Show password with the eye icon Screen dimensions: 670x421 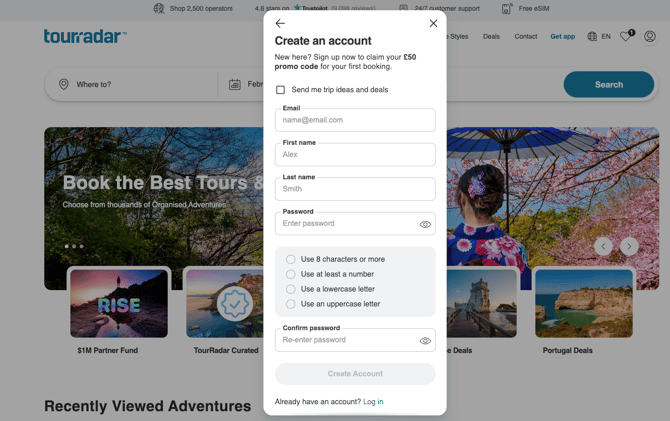[425, 225]
